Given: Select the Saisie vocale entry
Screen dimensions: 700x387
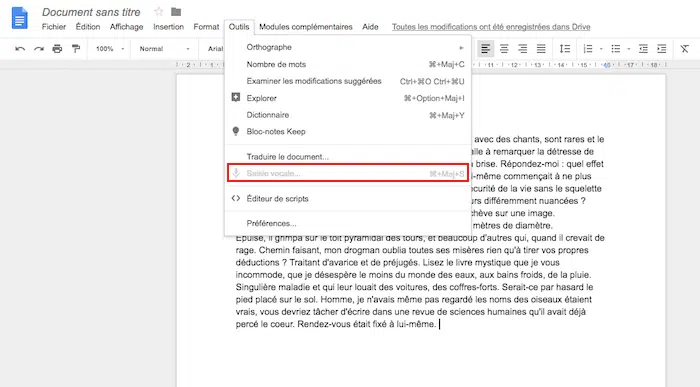Looking at the screenshot, I should tap(348, 173).
